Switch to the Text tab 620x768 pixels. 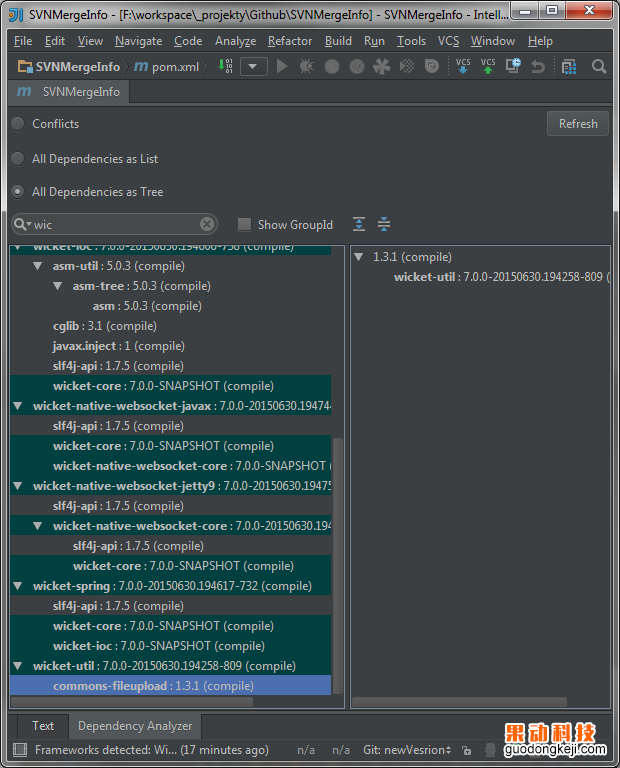(x=43, y=726)
